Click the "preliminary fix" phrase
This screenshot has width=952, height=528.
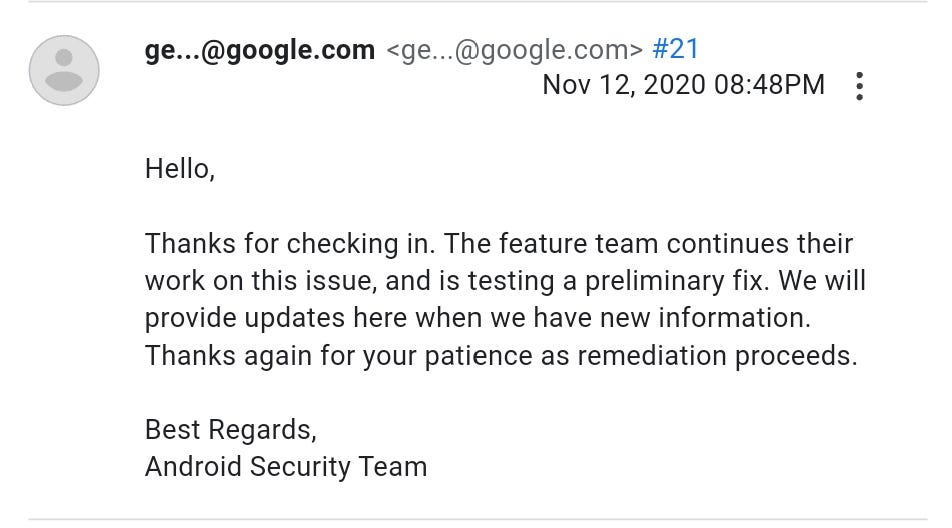click(x=673, y=282)
